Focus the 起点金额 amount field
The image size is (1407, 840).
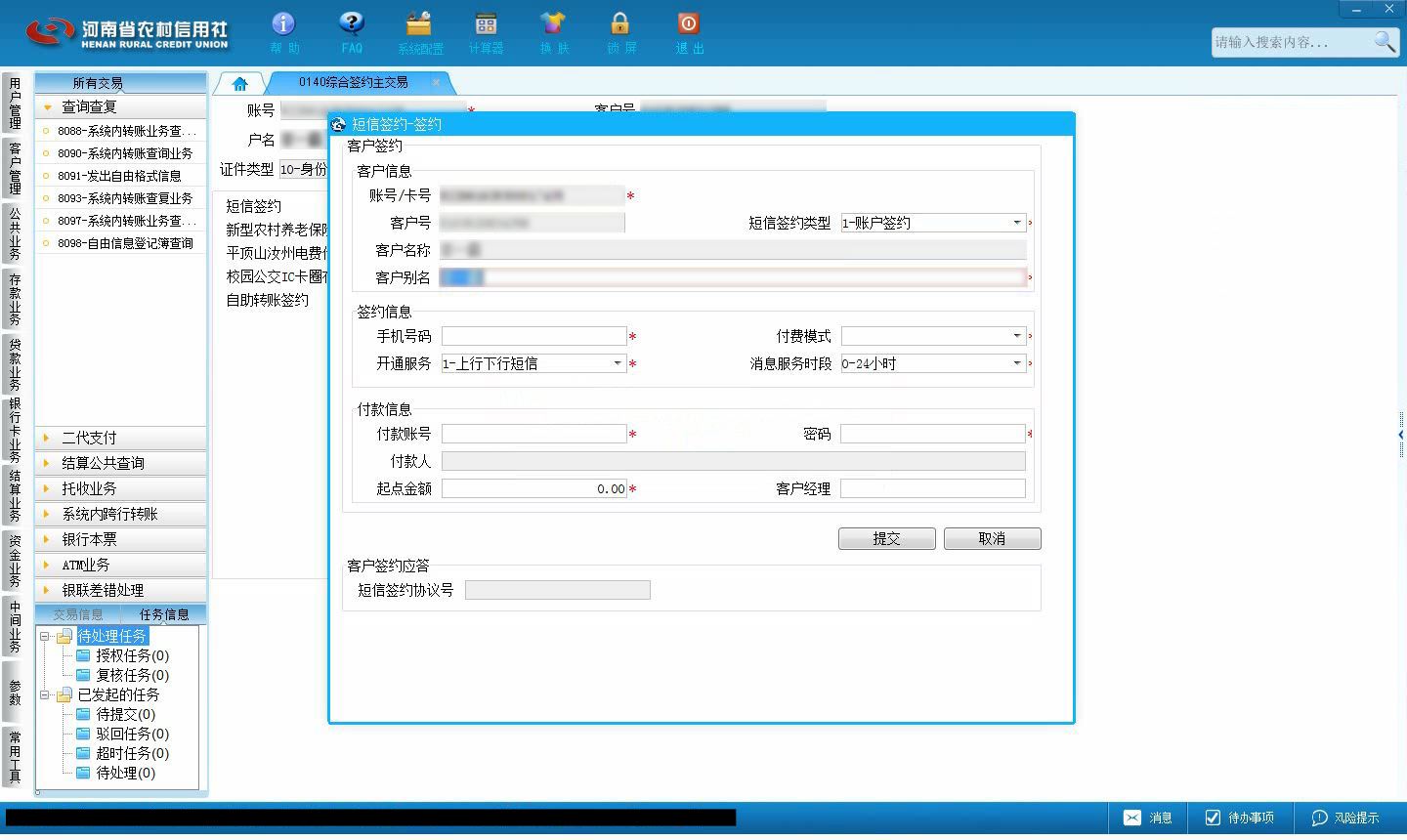[533, 488]
